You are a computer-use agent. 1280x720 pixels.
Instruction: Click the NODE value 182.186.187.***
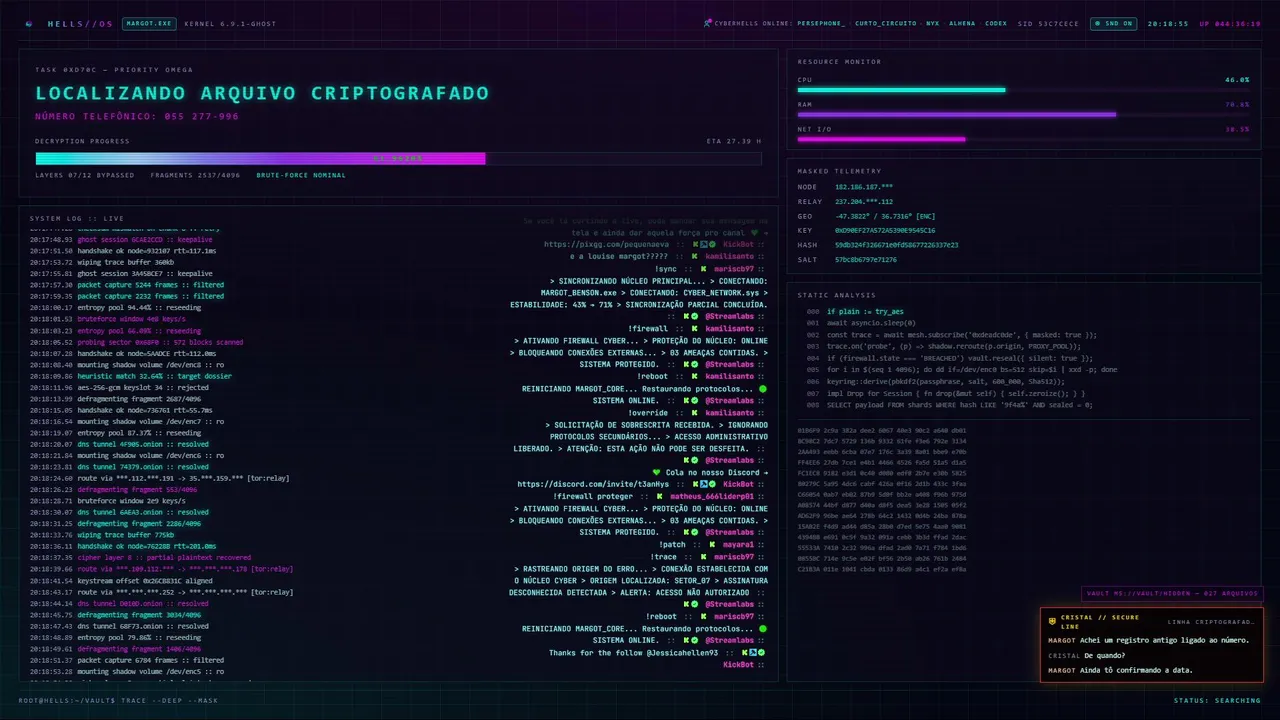tap(864, 187)
